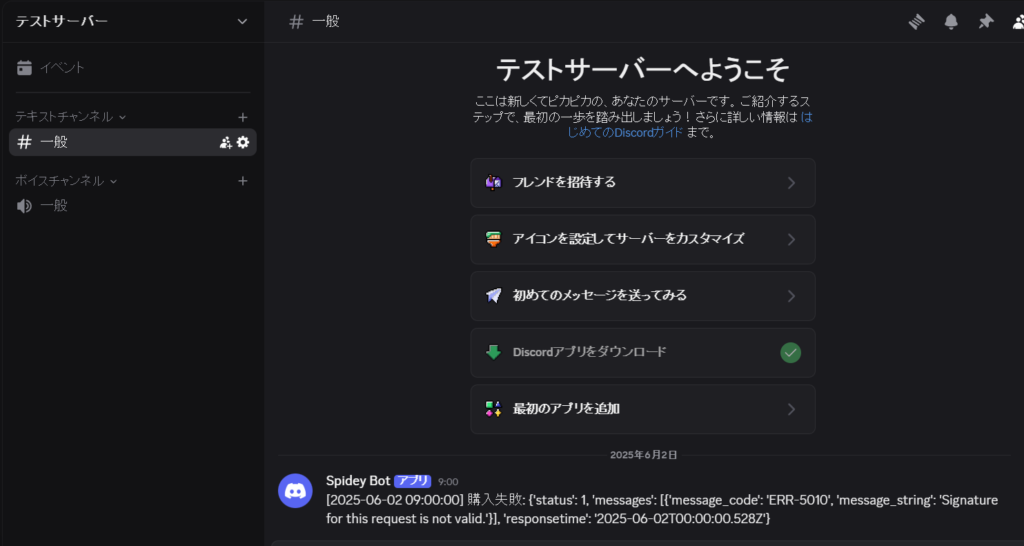Click the 最初のアプリを追加 shapes icon
Viewport: 1024px width, 546px height.
[x=494, y=409]
